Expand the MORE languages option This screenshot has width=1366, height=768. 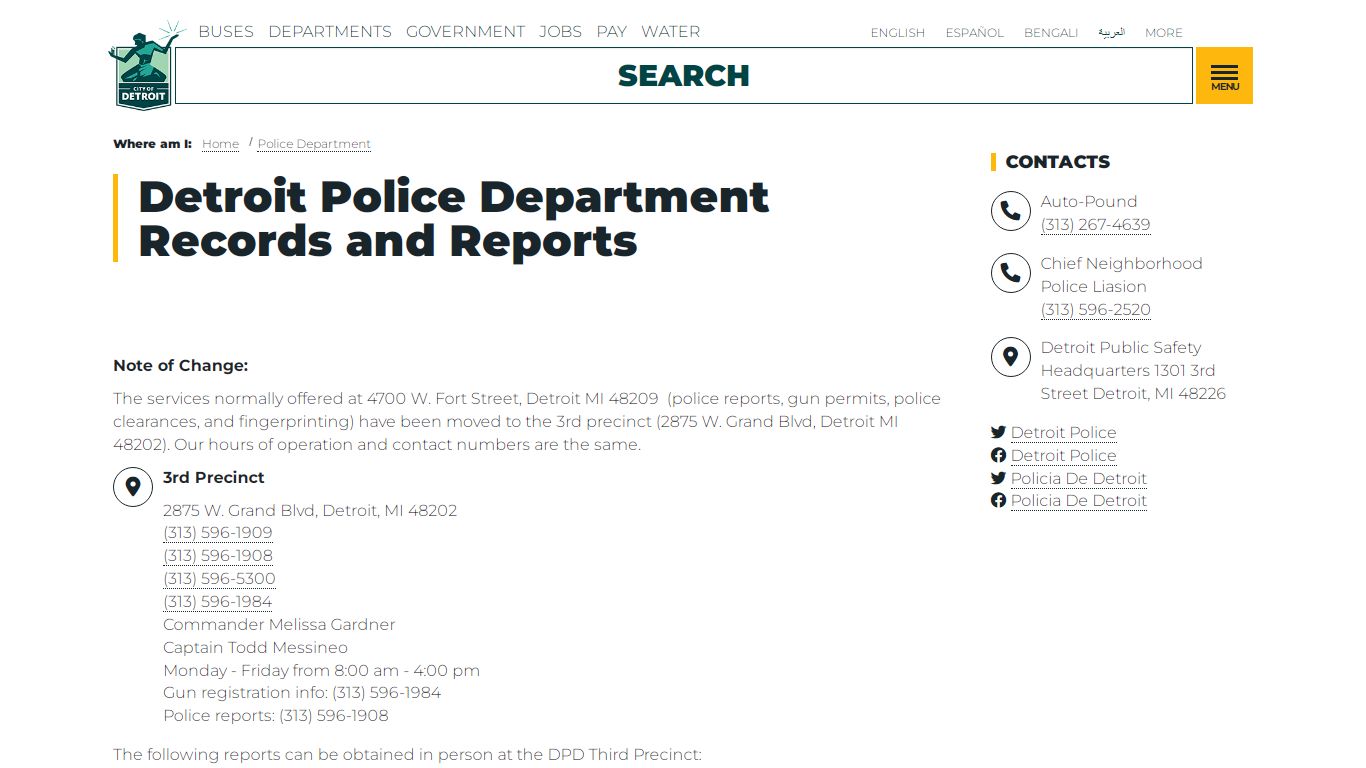point(1164,33)
